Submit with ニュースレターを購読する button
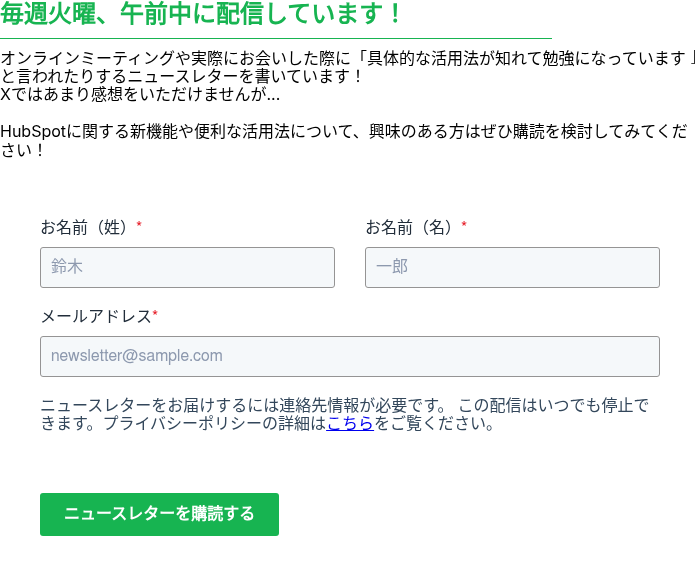The width and height of the screenshot is (700, 575). (x=159, y=514)
